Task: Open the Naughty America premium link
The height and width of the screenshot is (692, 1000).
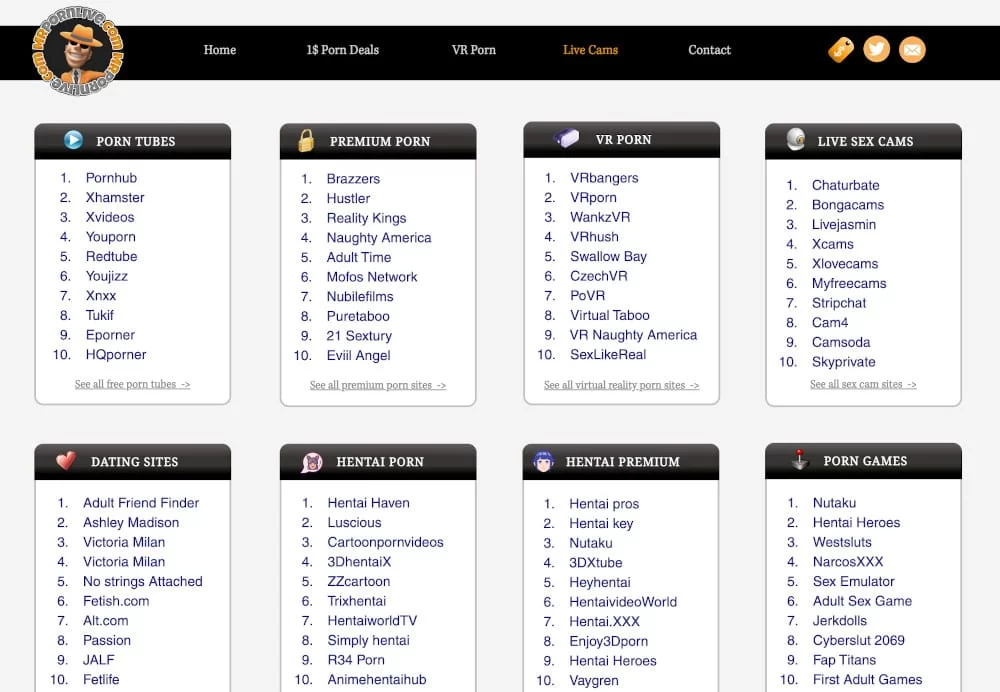Action: [x=379, y=238]
